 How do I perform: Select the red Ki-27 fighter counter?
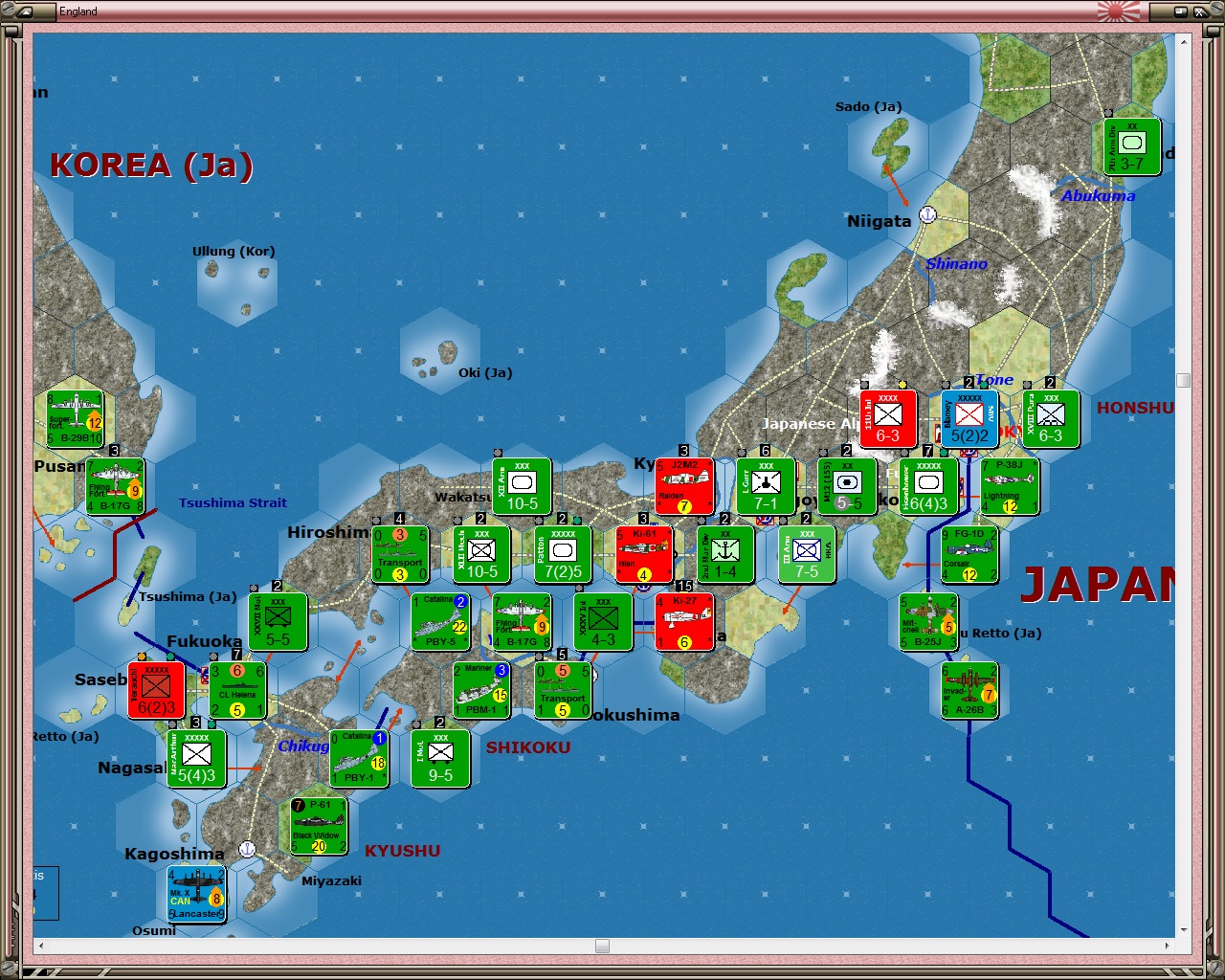click(x=684, y=622)
